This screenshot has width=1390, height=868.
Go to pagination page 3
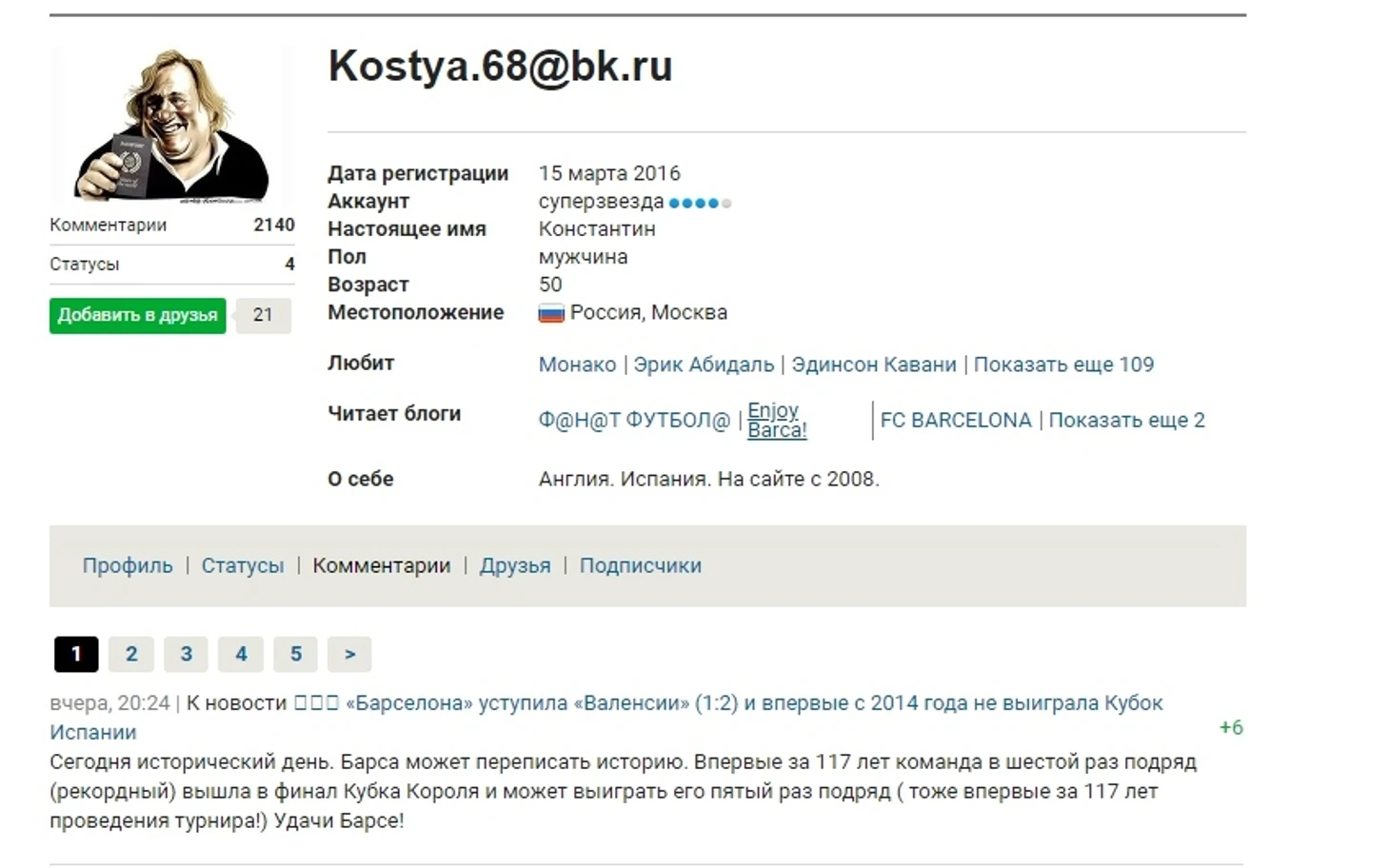coord(187,654)
